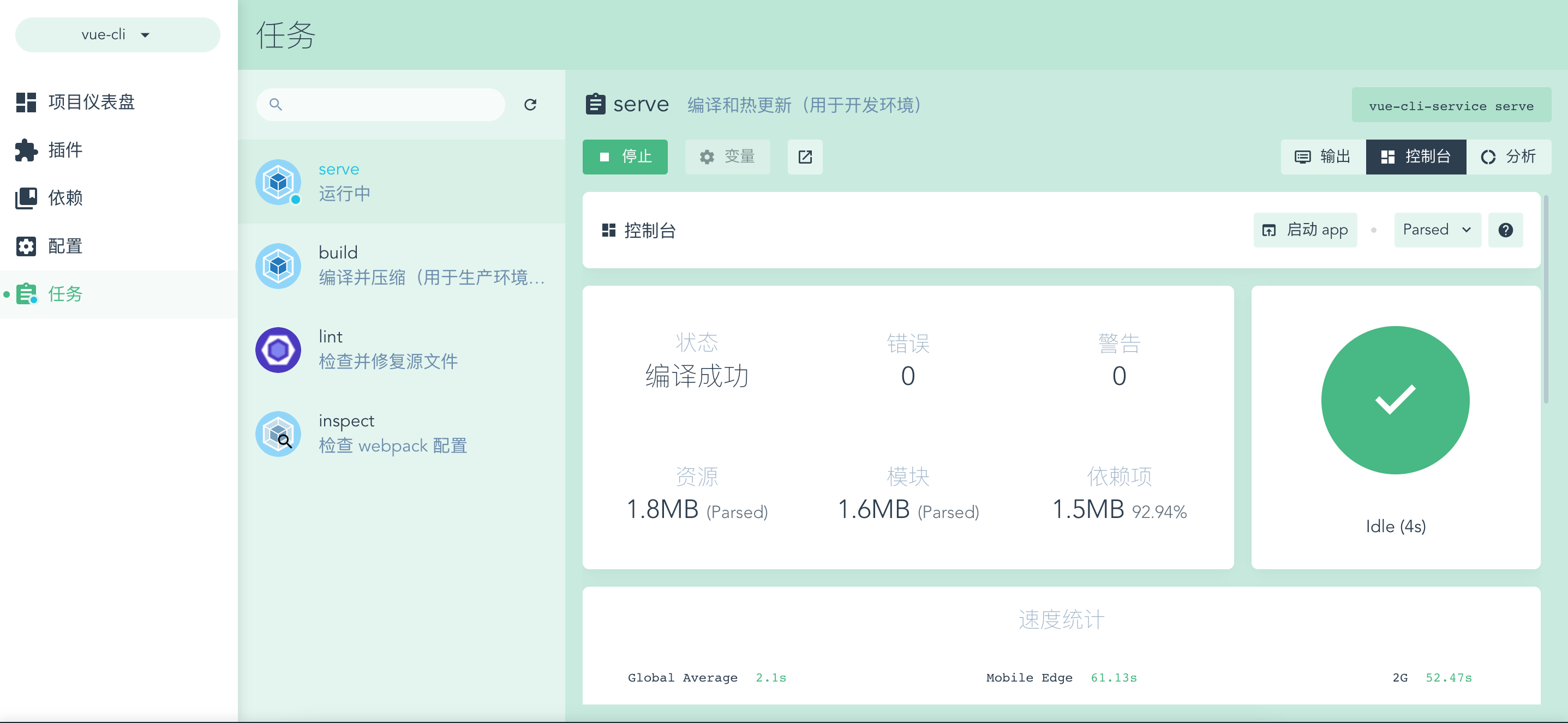This screenshot has width=1568, height=723.
Task: Switch to 控制台 dashboard view
Action: point(1415,157)
